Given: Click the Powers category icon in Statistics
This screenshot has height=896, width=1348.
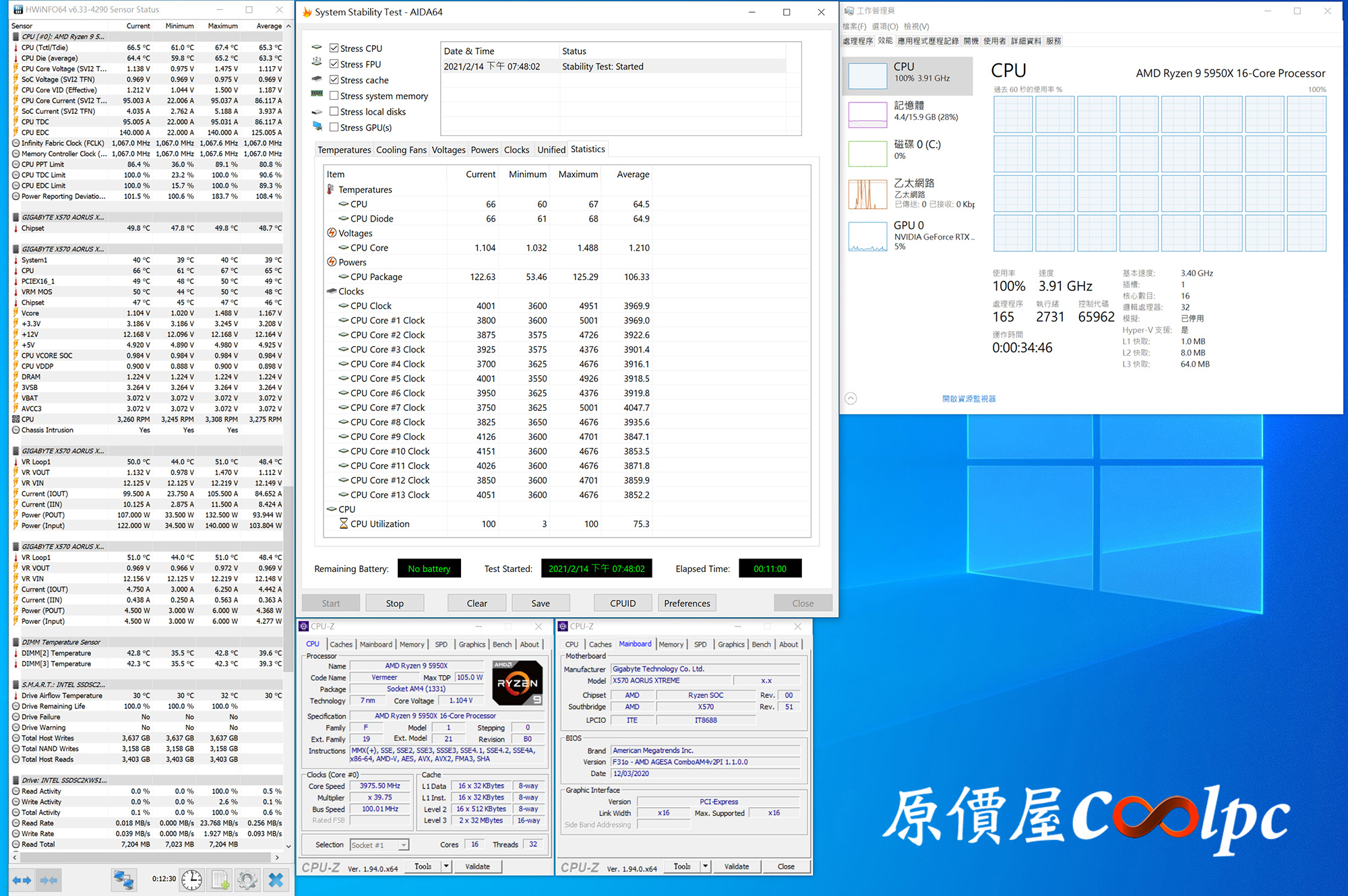Looking at the screenshot, I should click(x=332, y=262).
